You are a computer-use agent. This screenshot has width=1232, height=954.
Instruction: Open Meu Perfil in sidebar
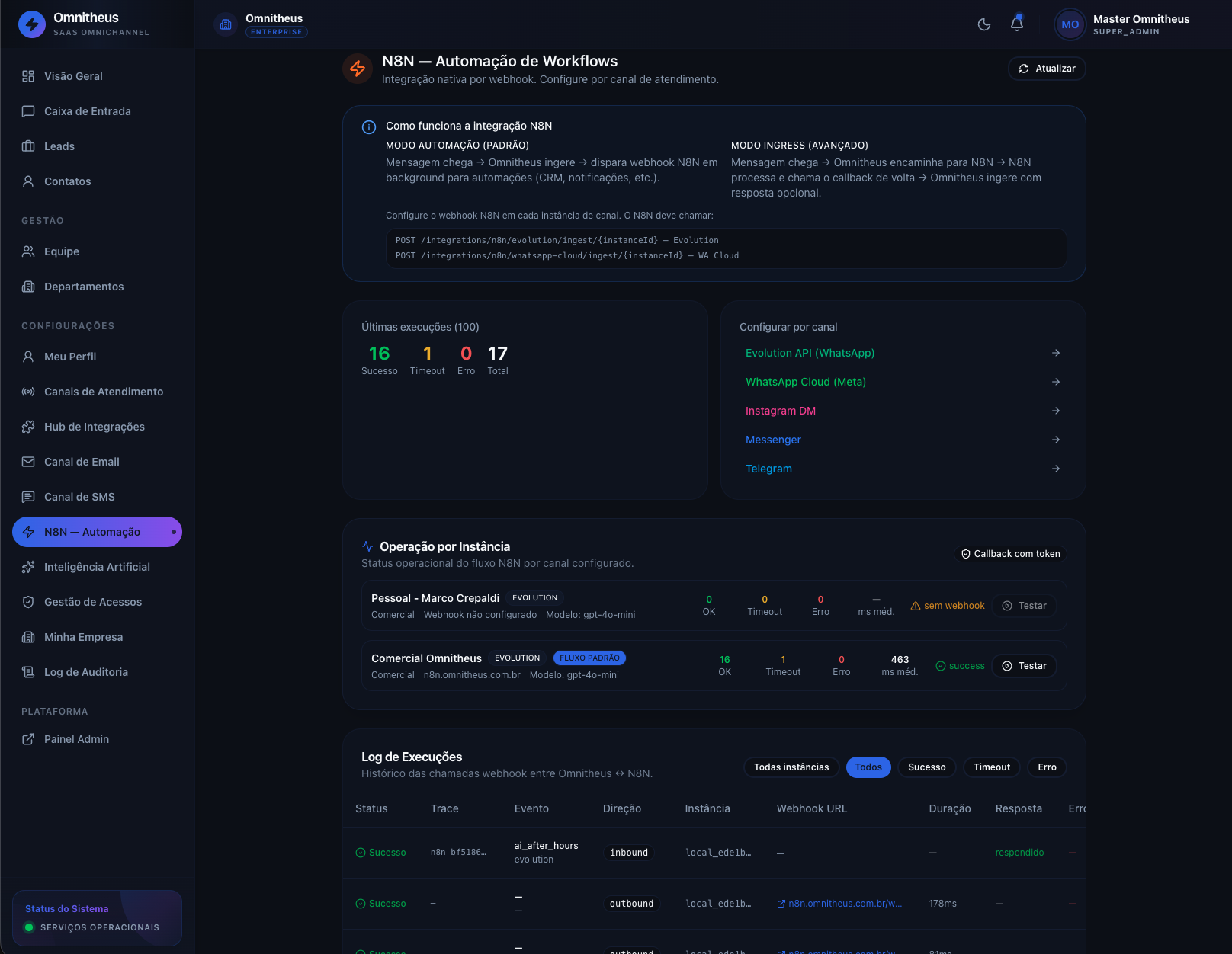(97, 357)
